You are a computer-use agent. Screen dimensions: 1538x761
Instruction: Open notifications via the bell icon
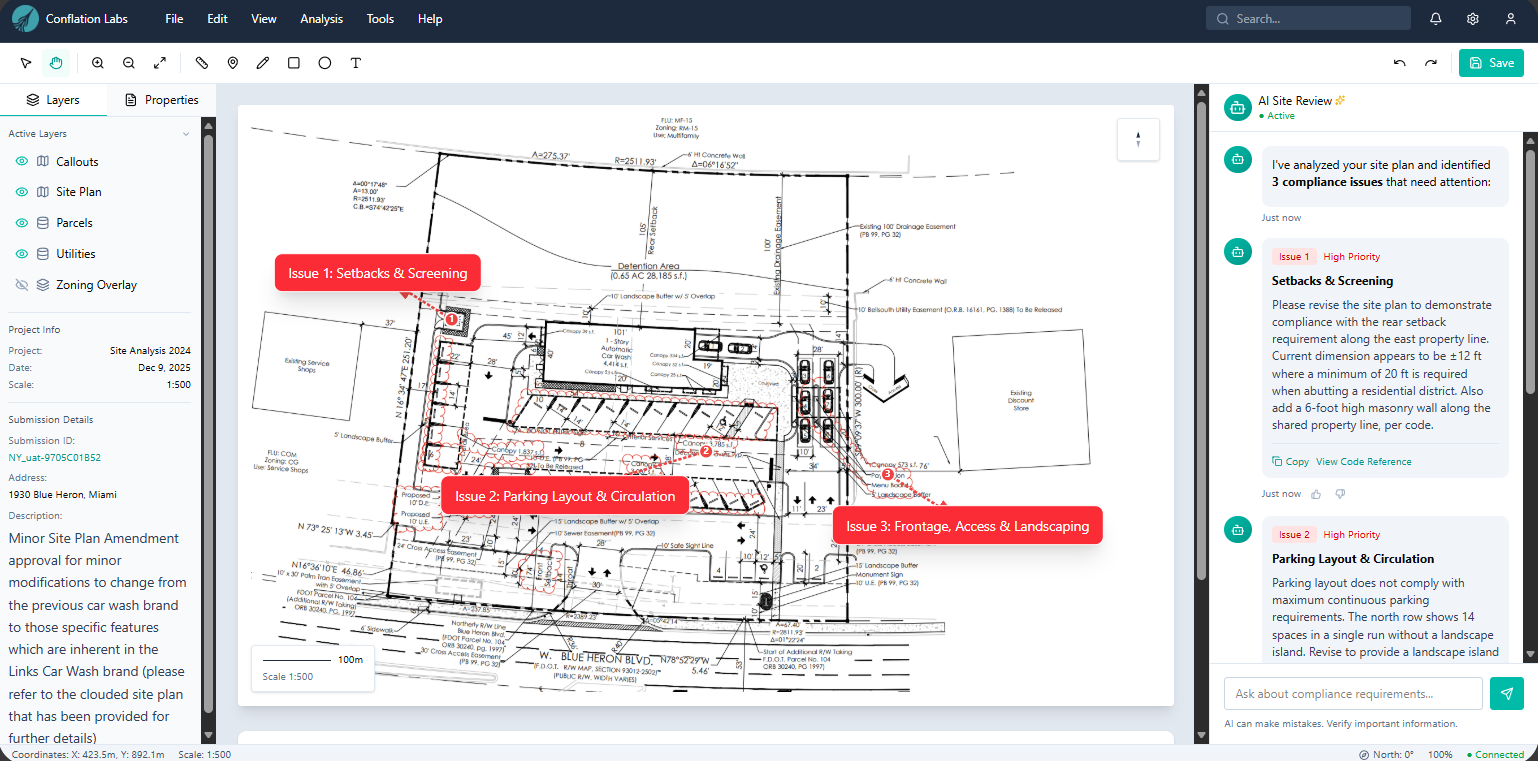coord(1435,18)
